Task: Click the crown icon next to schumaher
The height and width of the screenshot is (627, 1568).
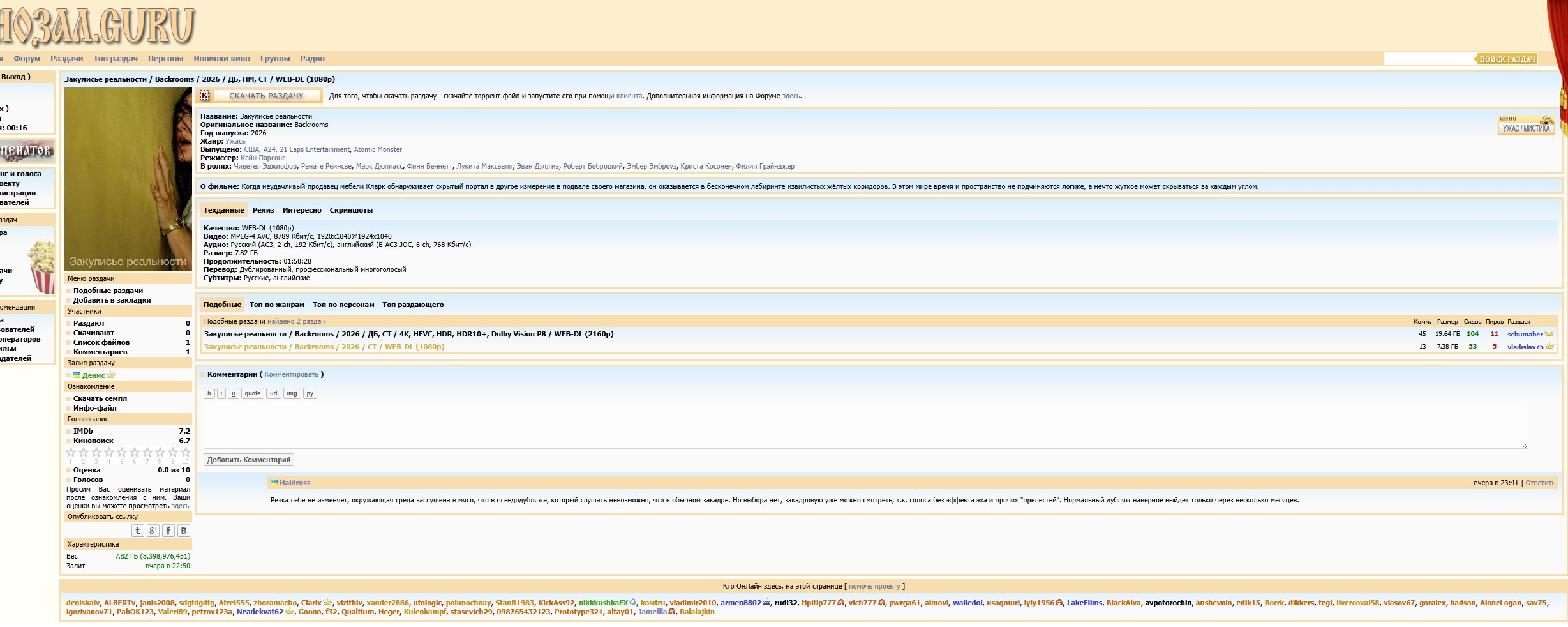Action: [x=1549, y=334]
